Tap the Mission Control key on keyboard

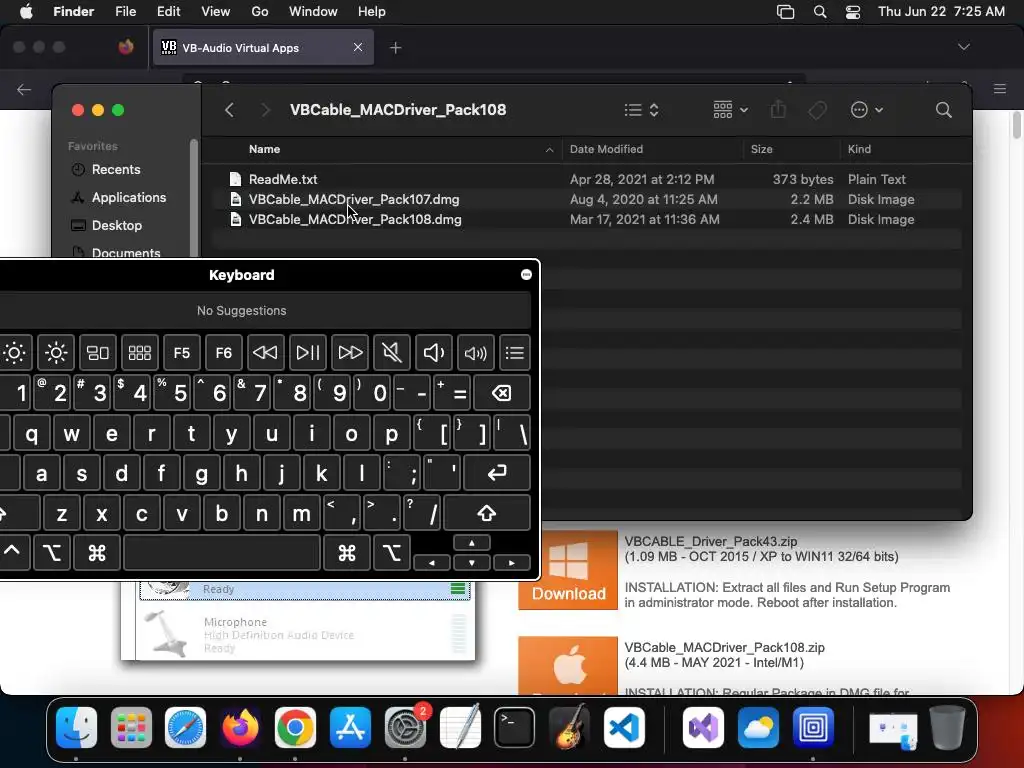click(x=98, y=353)
